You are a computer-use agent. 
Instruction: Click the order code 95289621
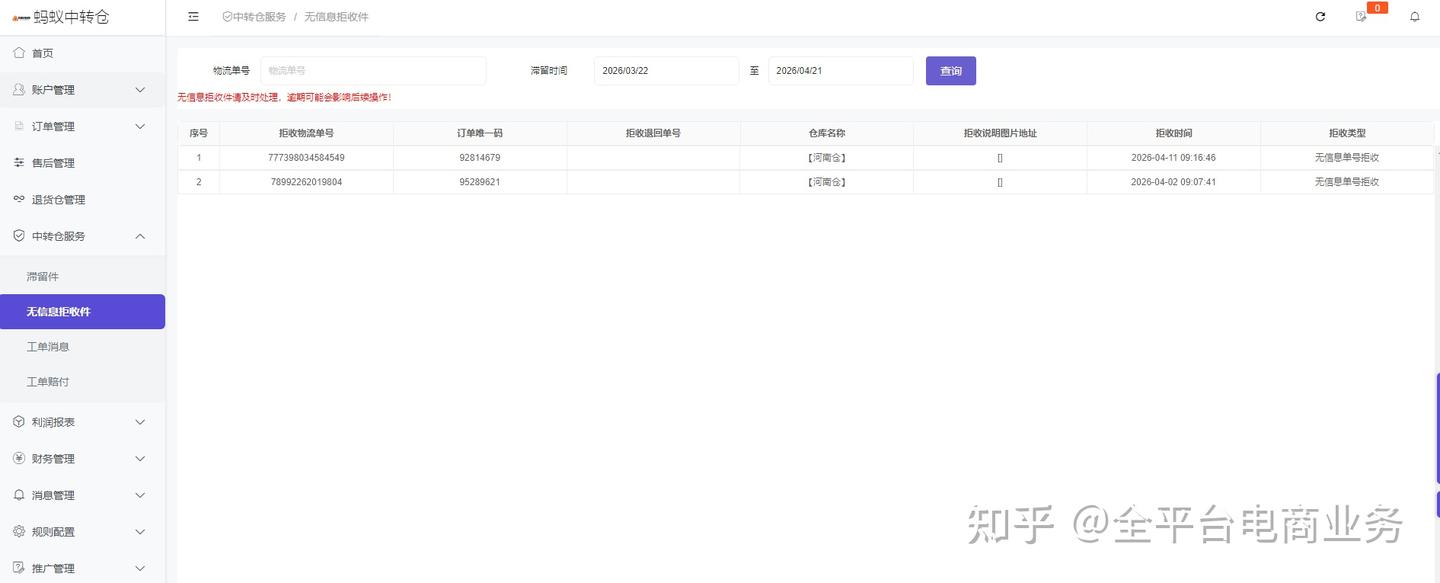480,182
